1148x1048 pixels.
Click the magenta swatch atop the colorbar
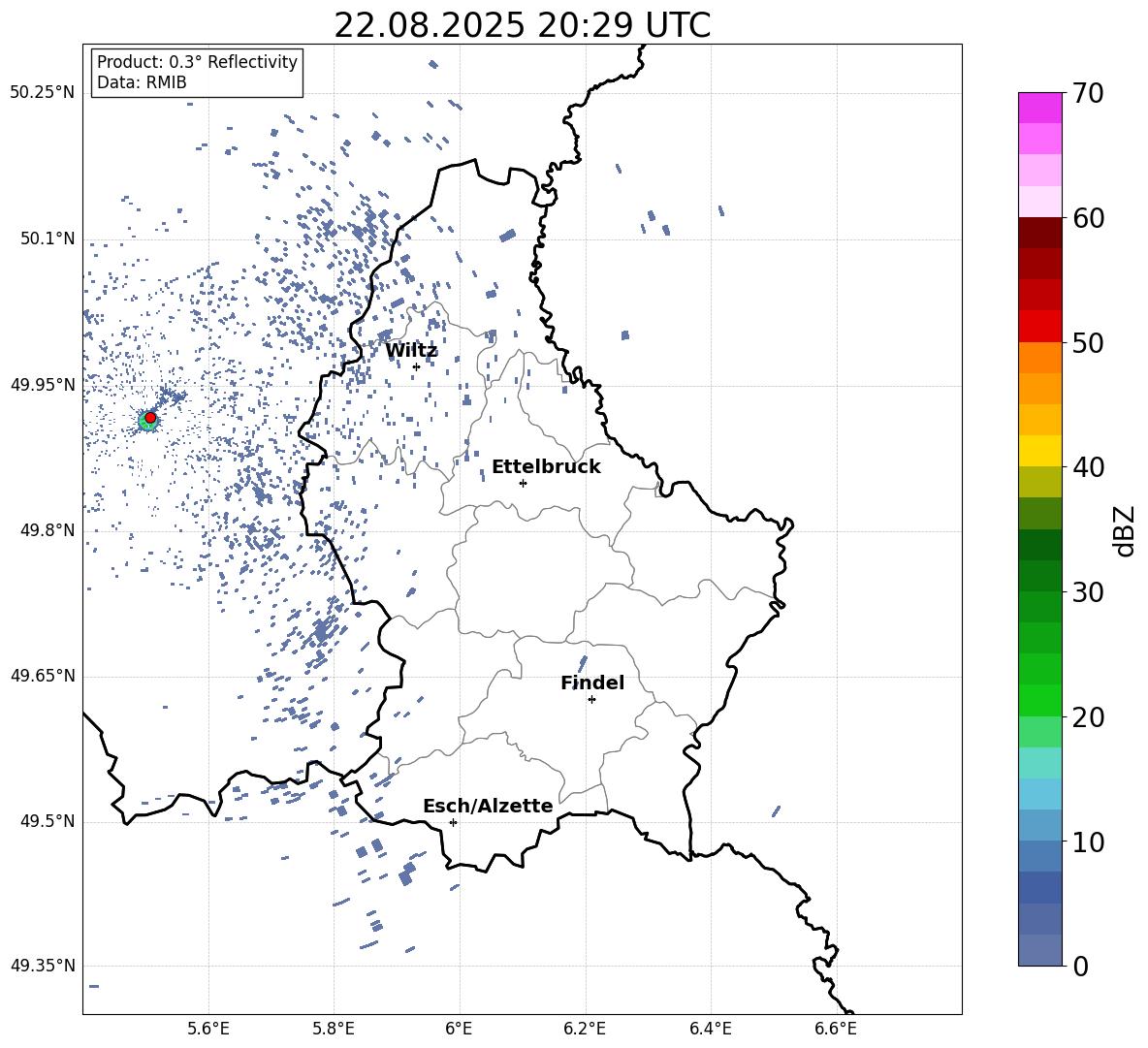1040,108
